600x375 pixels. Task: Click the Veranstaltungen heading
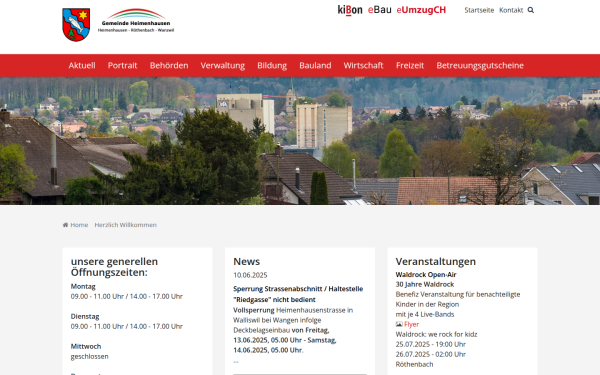[x=435, y=262]
